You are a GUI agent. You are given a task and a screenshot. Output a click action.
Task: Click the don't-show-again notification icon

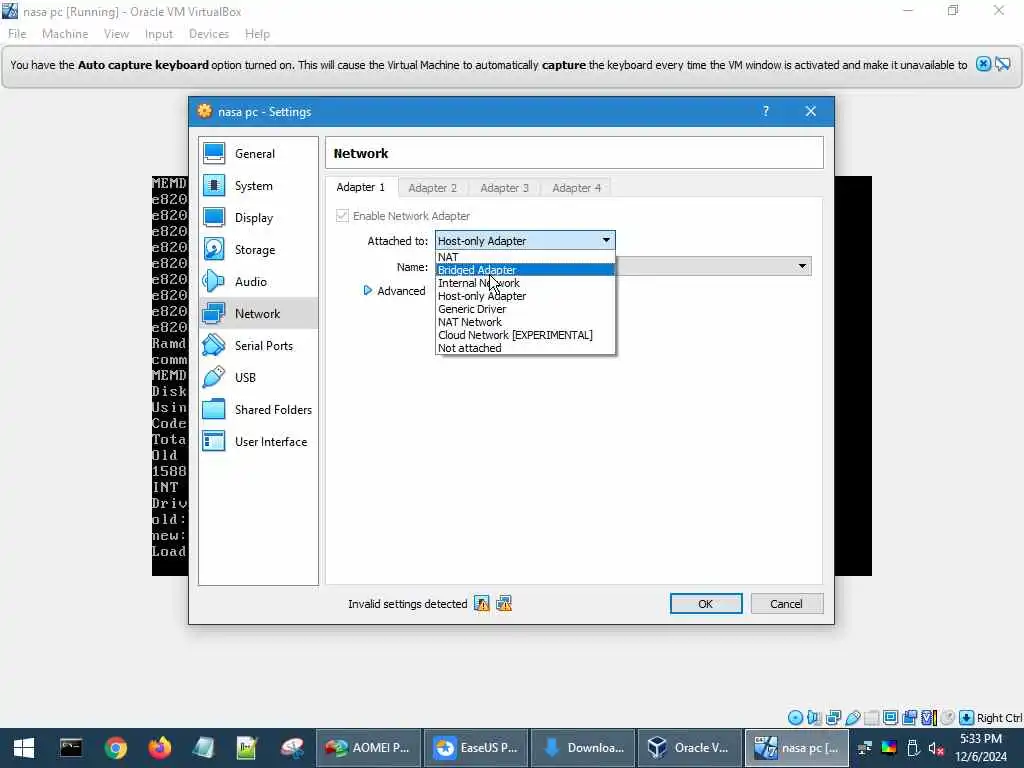1002,64
